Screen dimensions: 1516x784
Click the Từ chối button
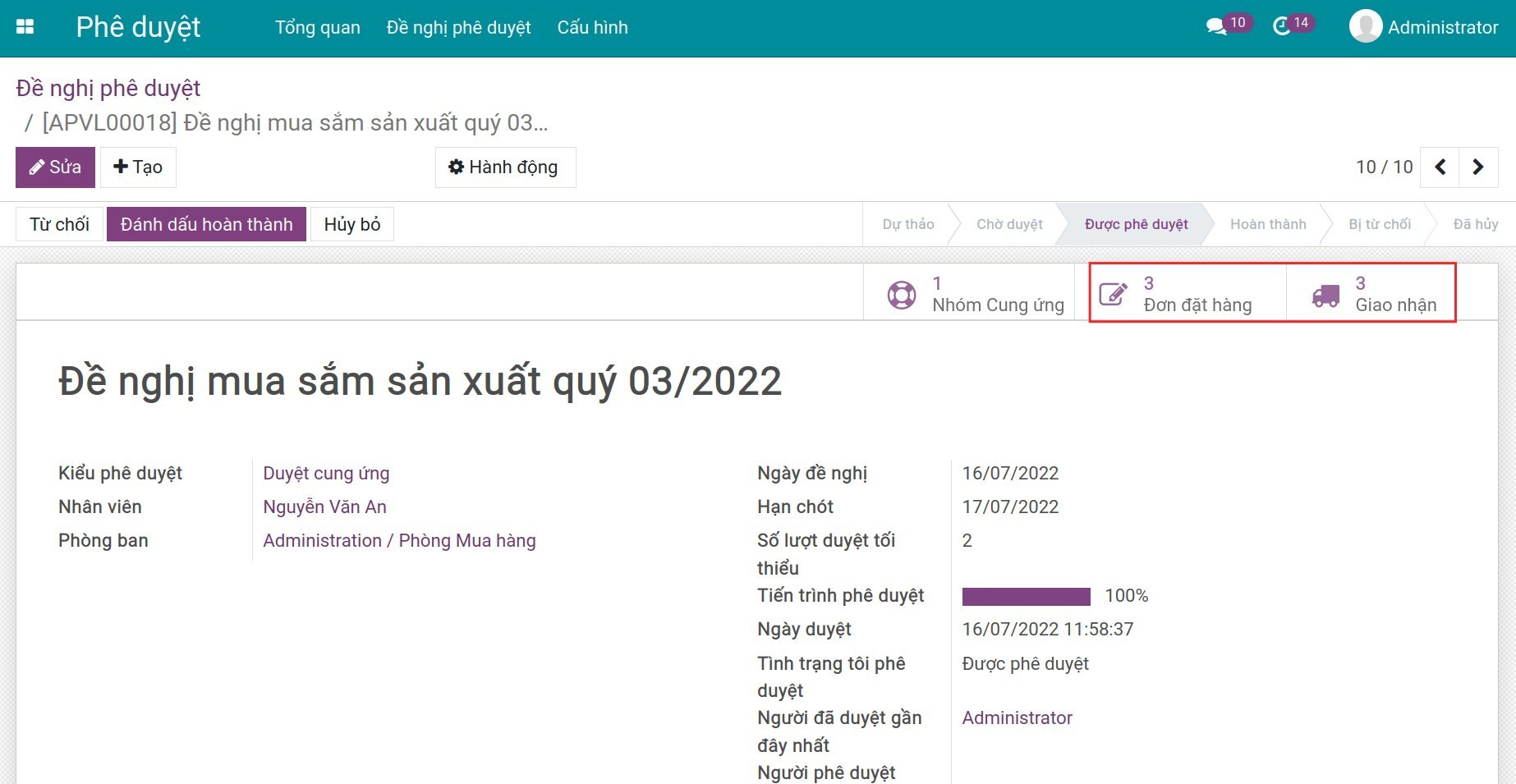coord(59,224)
